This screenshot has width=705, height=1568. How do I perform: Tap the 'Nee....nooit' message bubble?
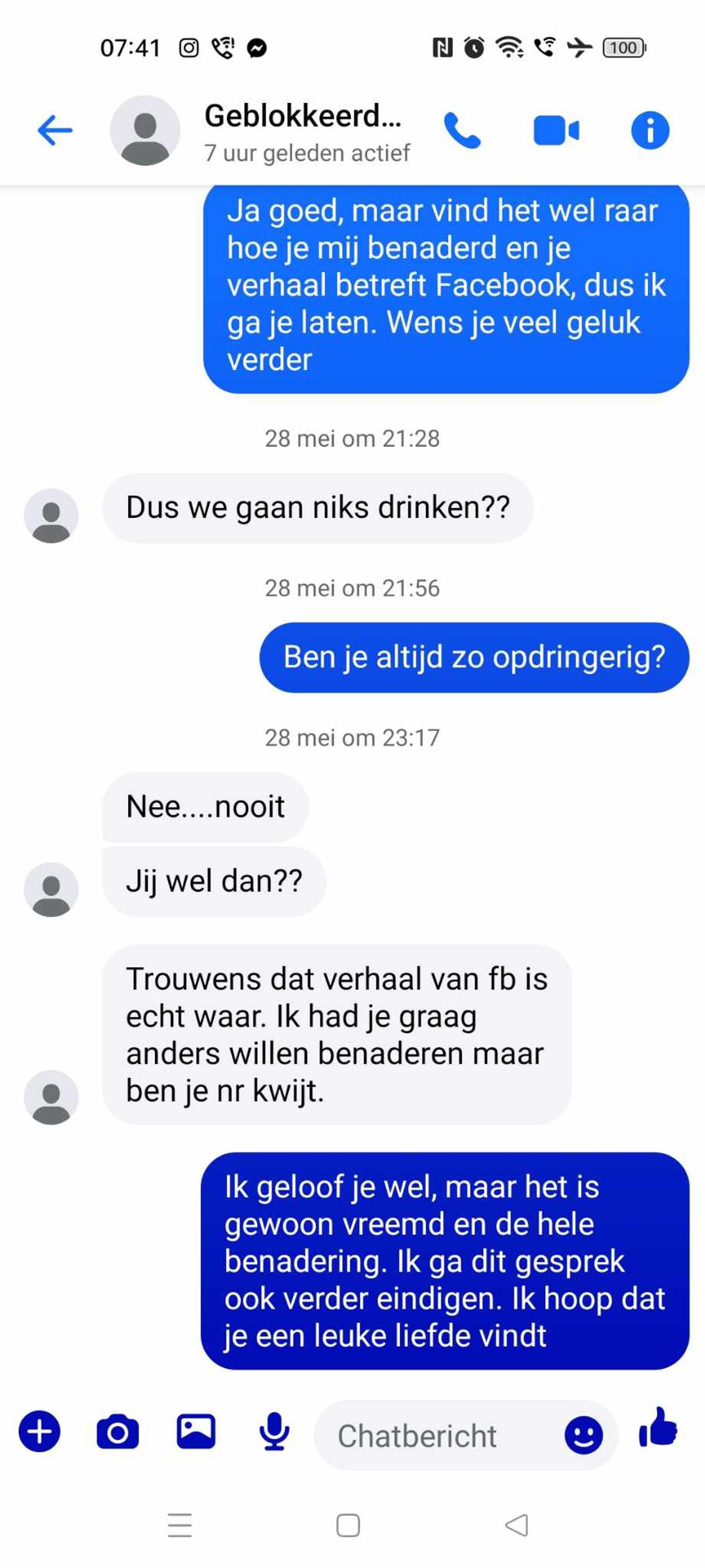click(205, 807)
